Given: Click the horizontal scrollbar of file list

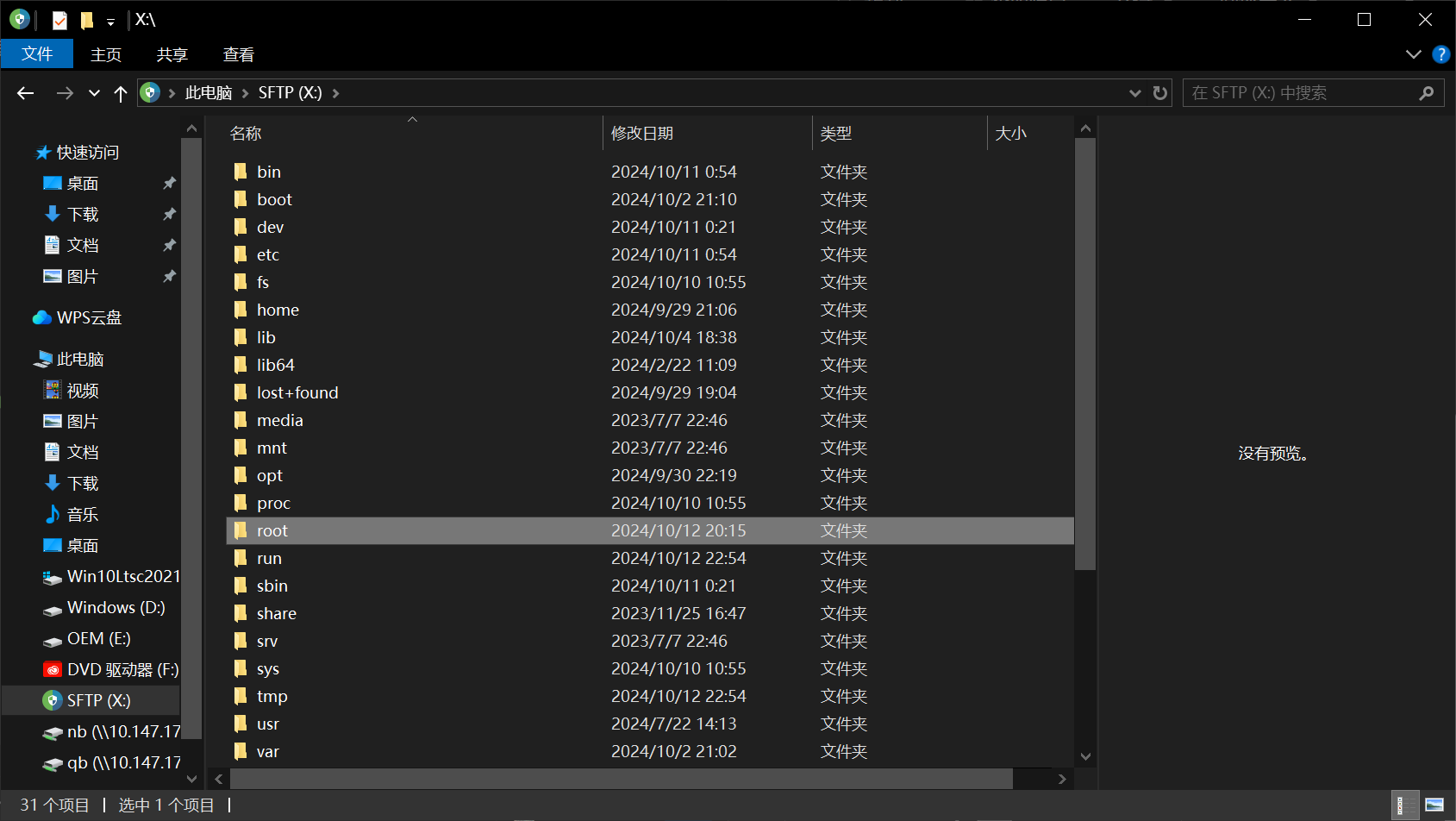Looking at the screenshot, I should coord(621,779).
